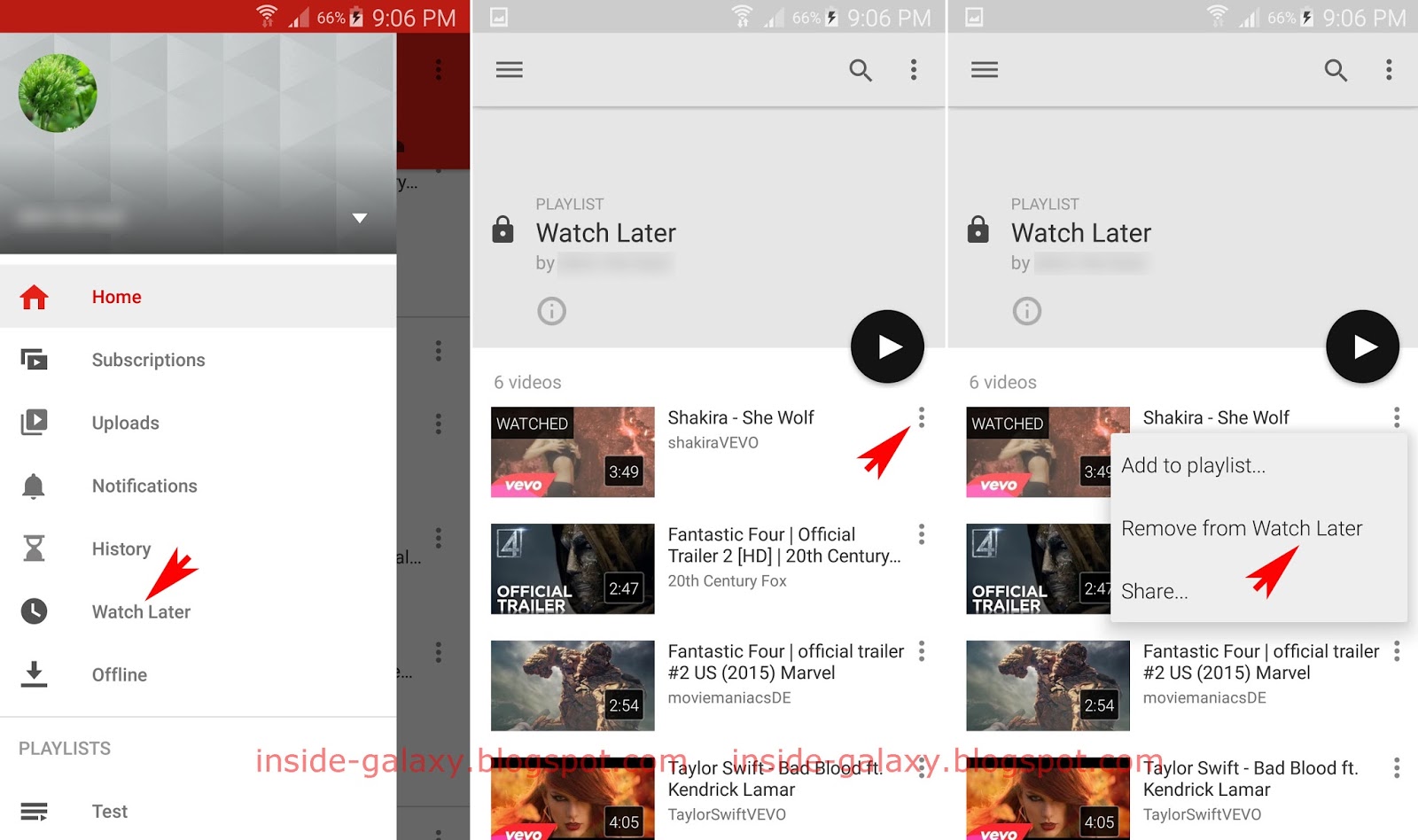Tap Wi-Fi status icon on left screen
This screenshot has height=840, width=1418.
pyautogui.click(x=267, y=16)
